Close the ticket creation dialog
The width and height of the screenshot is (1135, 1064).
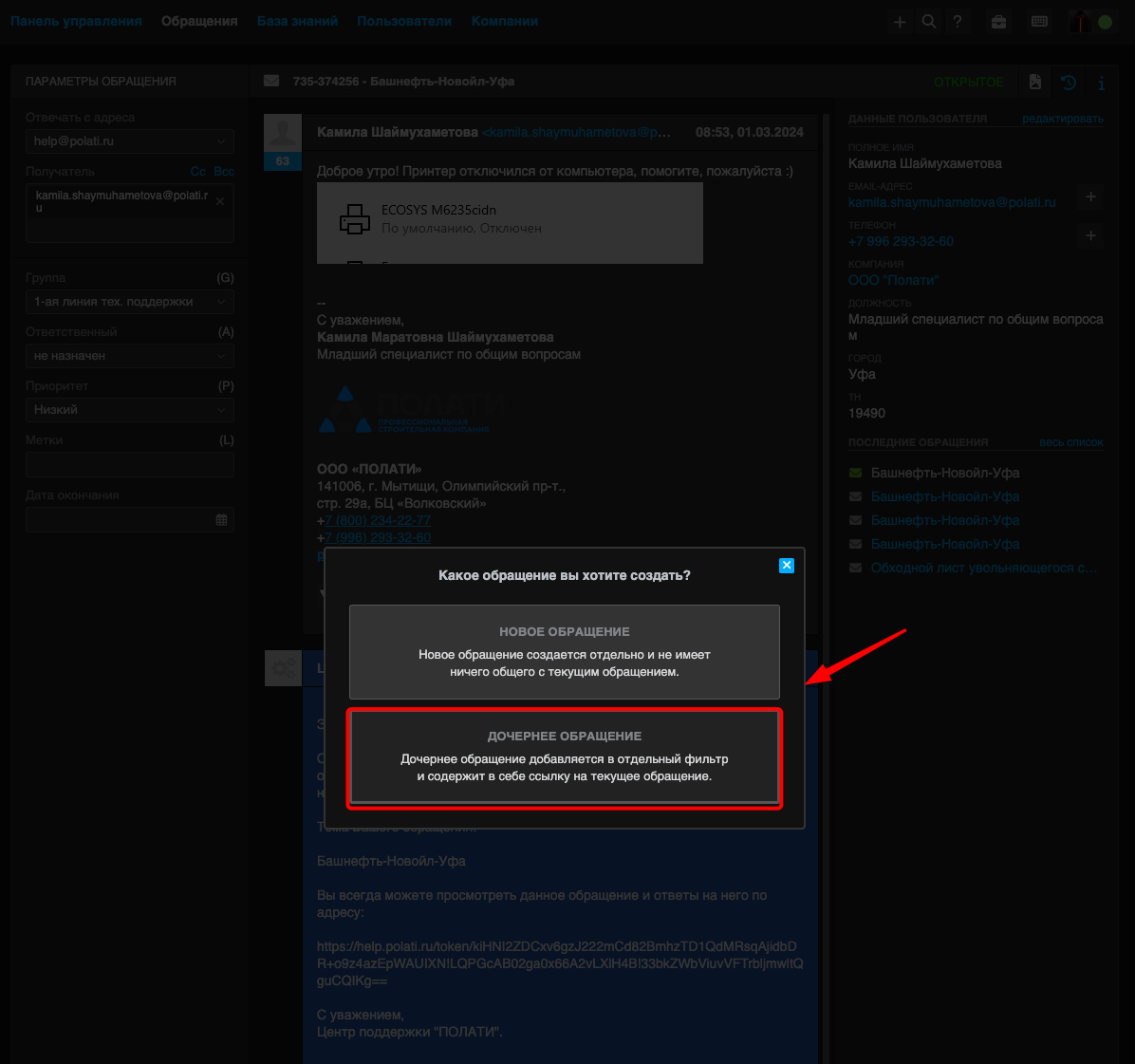786,566
